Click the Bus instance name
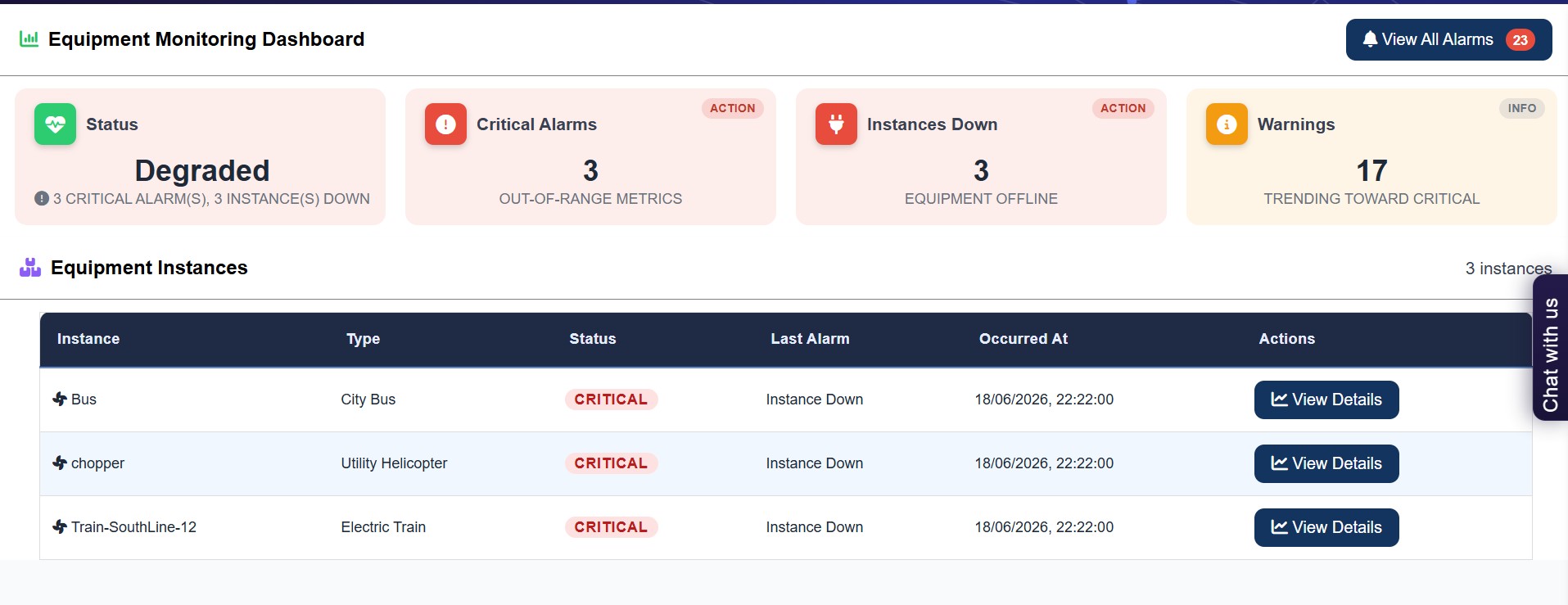 click(x=84, y=400)
